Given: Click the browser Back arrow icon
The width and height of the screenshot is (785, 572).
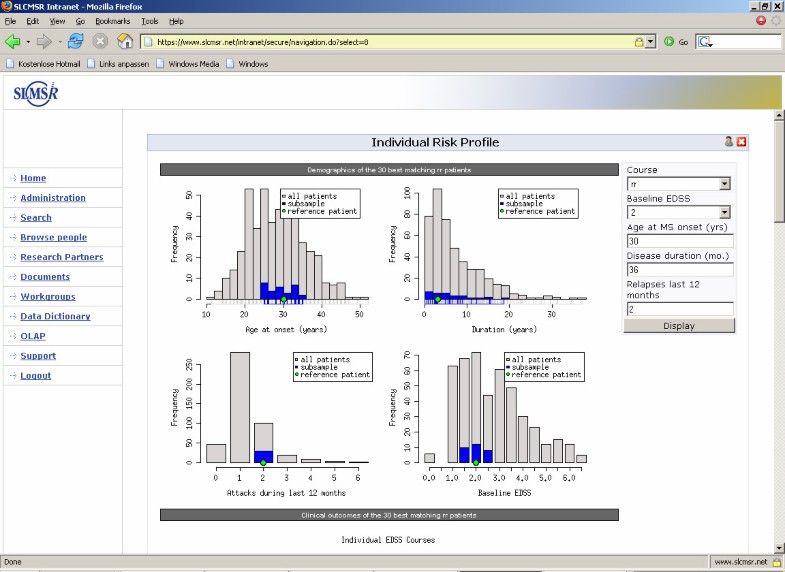Looking at the screenshot, I should pos(13,42).
